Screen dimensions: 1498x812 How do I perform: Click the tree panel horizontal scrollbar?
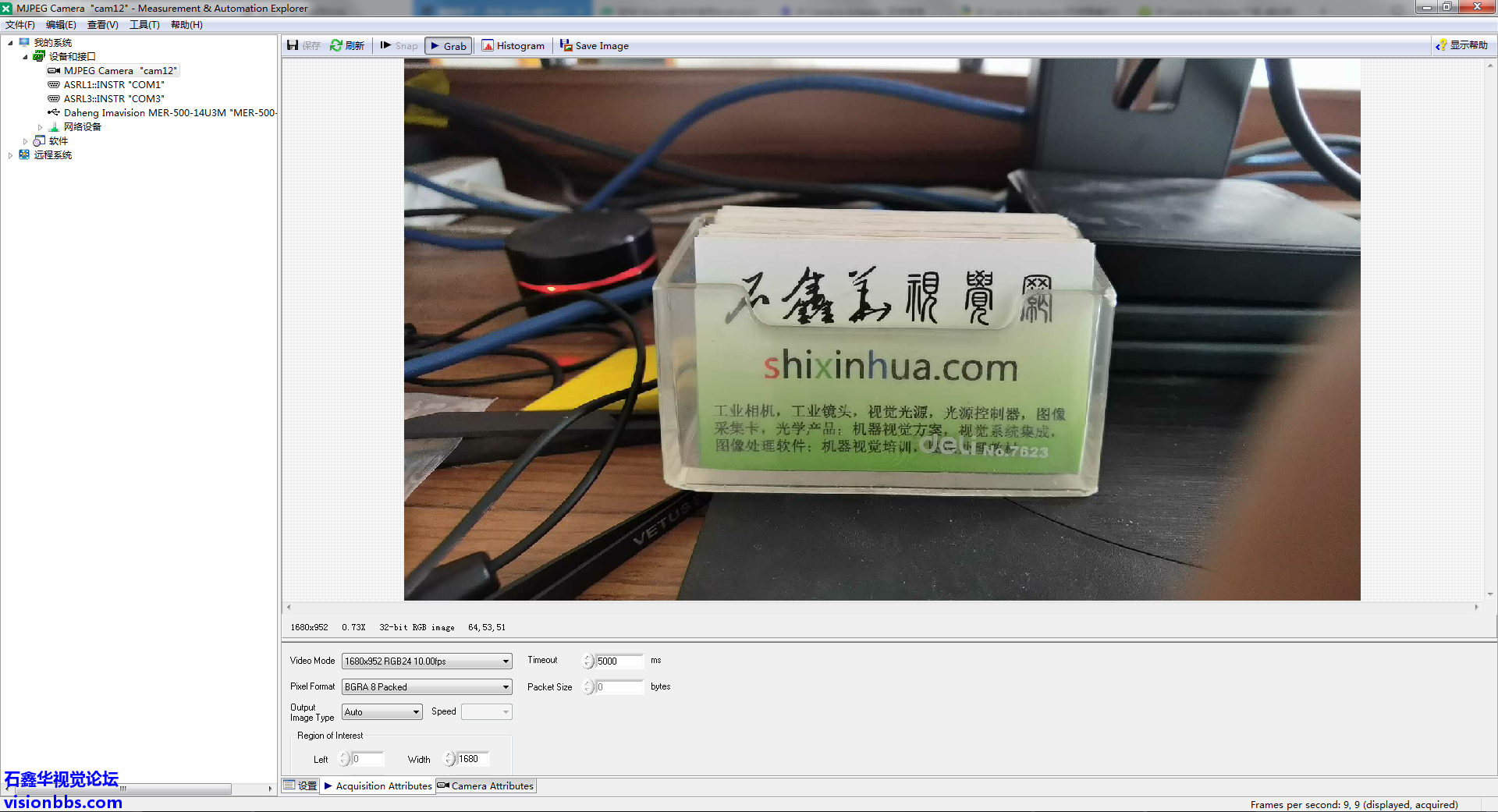[x=138, y=789]
